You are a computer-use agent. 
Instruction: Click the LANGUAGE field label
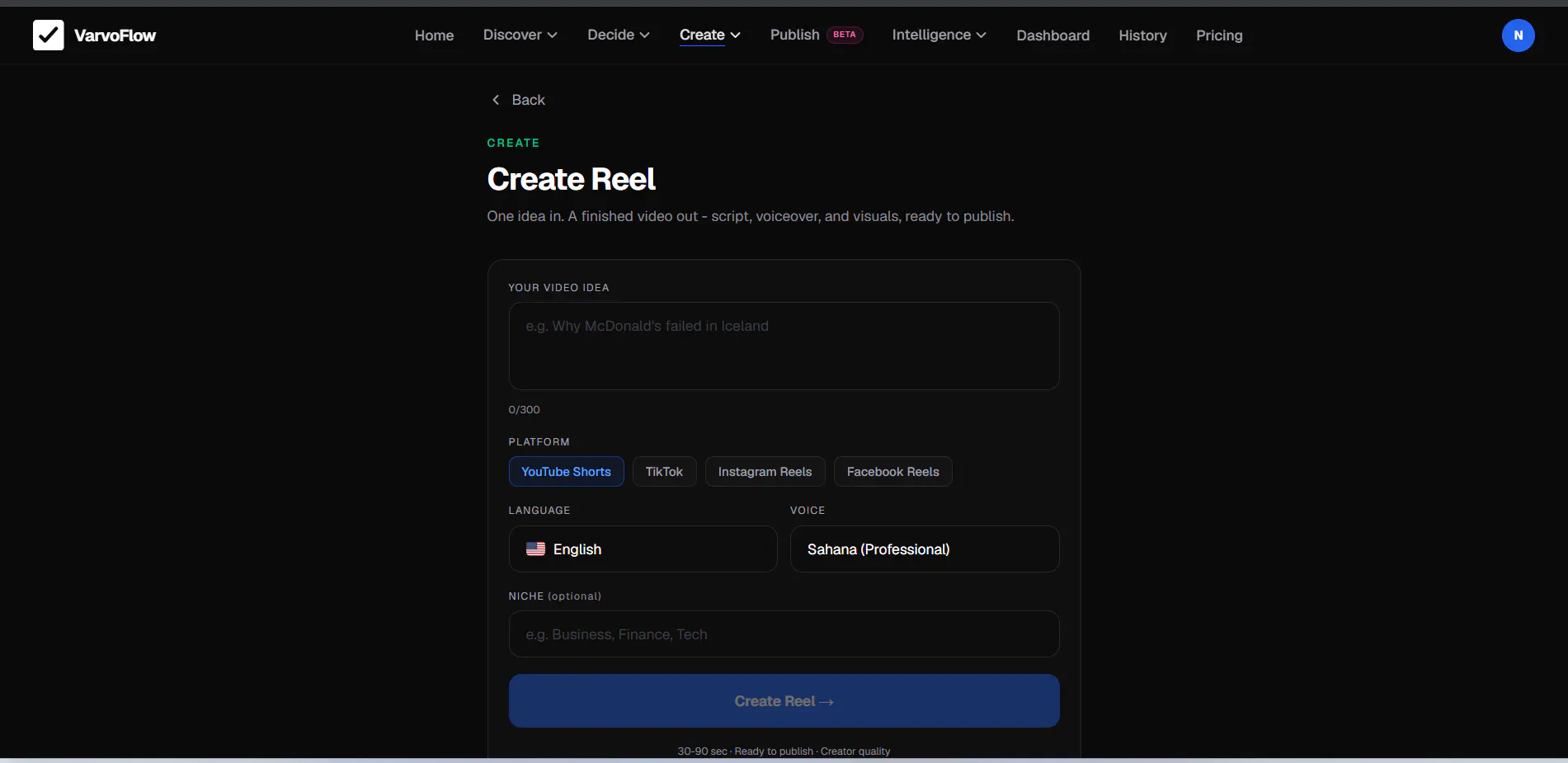(x=539, y=511)
